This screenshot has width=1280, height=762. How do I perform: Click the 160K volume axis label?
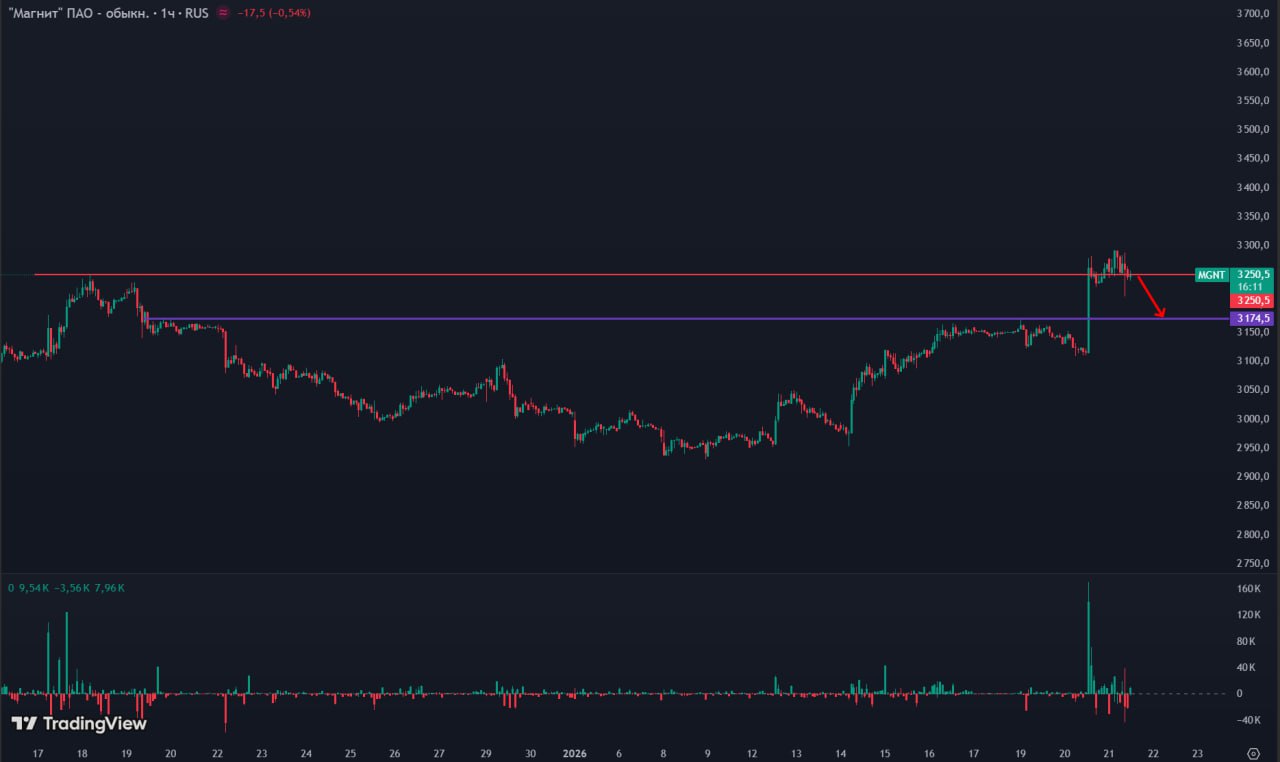pyautogui.click(x=1248, y=589)
